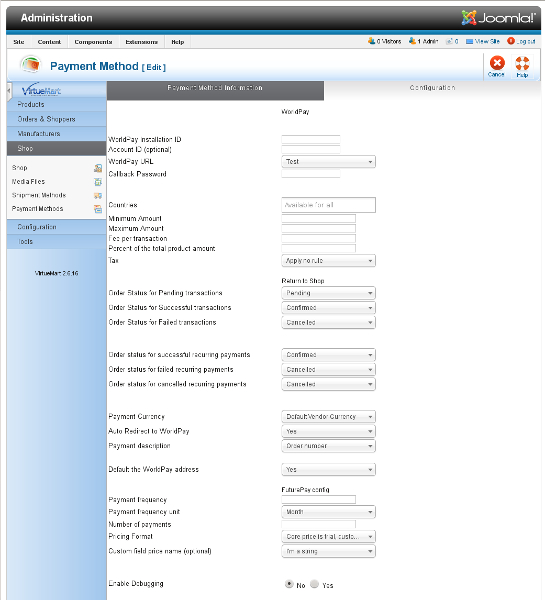
Task: Click the Payment frequency field
Action: [318, 500]
